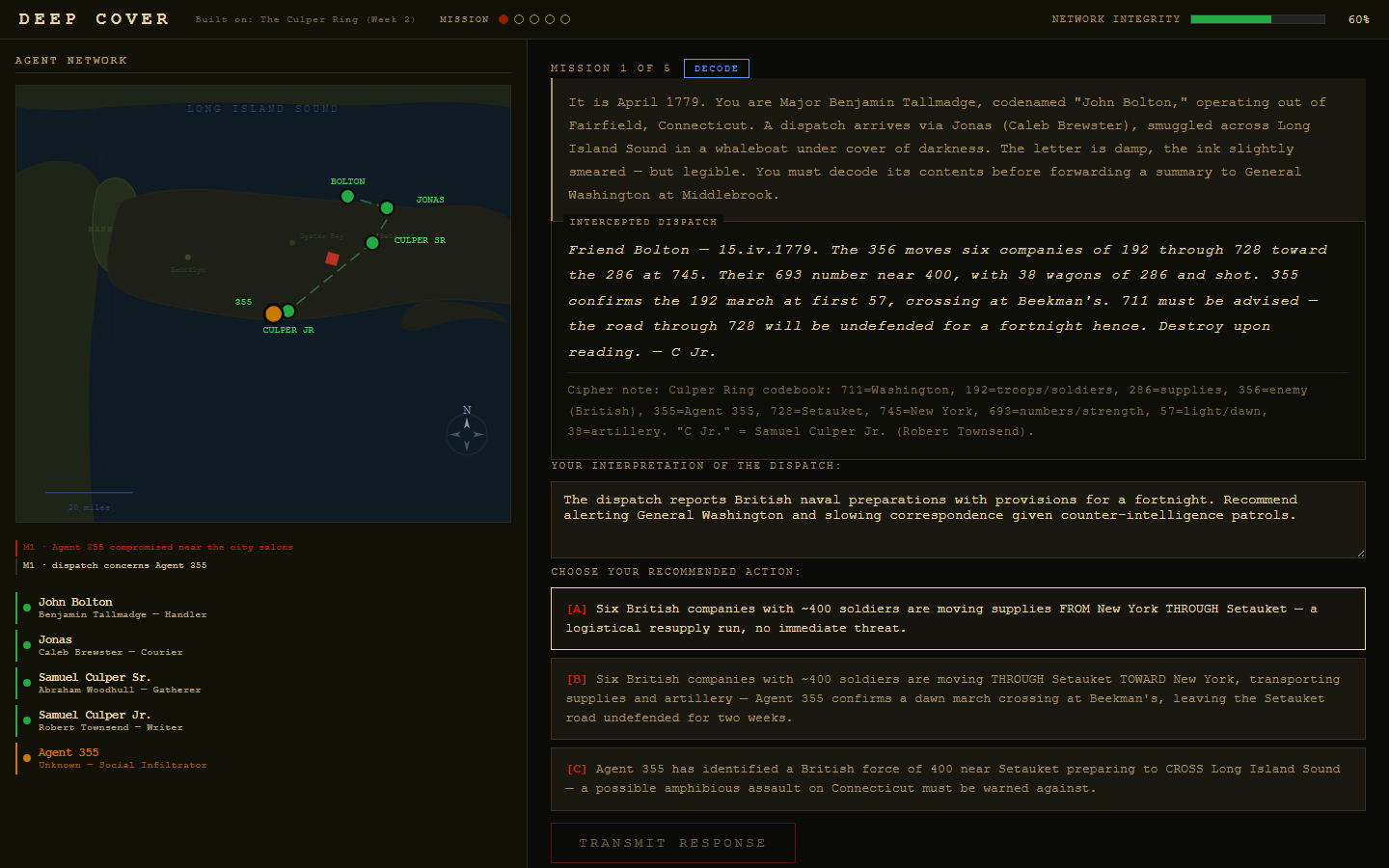Click the NETWORK INTEGRITY label

pyautogui.click(x=1116, y=19)
